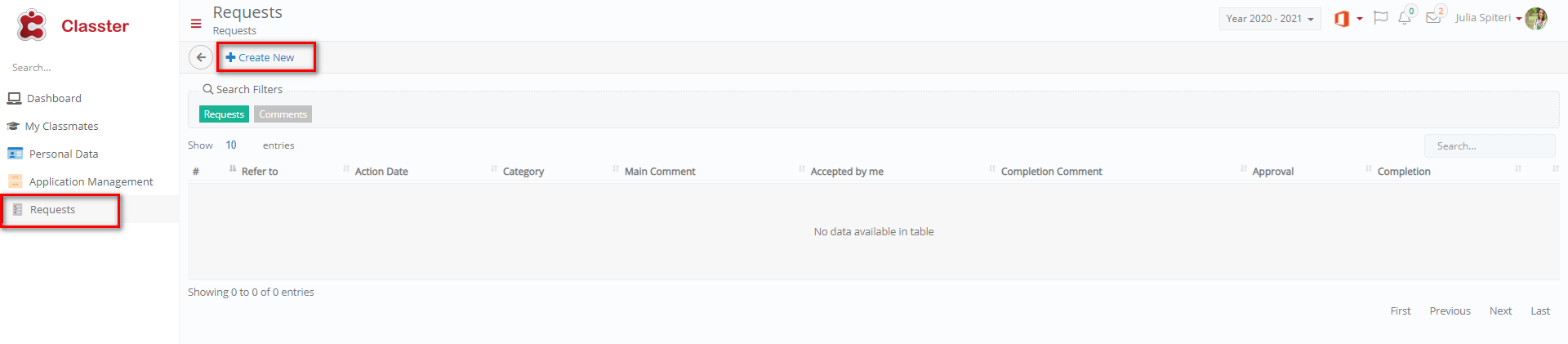The image size is (1568, 344).
Task: Click the hamburger menu icon
Action: coord(196,24)
